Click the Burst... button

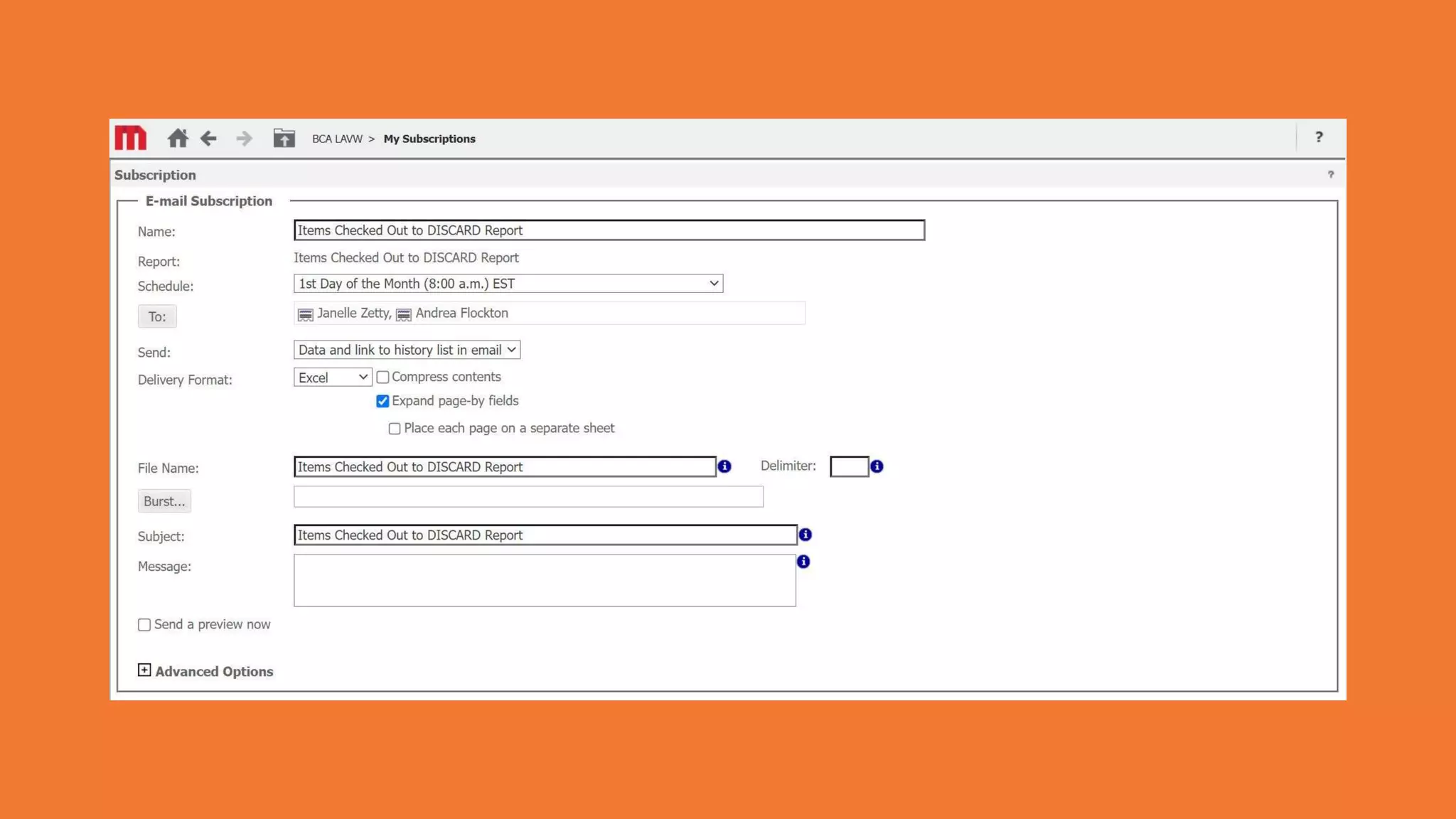(164, 501)
